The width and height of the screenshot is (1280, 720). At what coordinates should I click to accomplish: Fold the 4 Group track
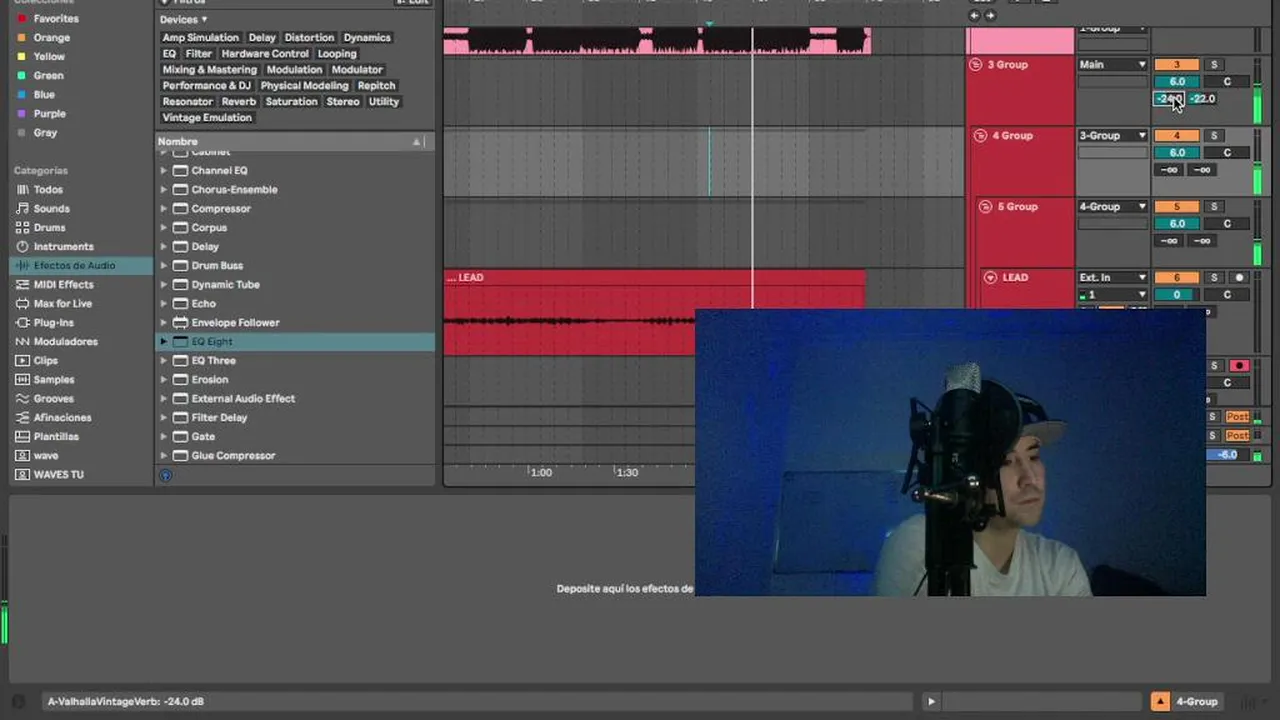coord(981,136)
